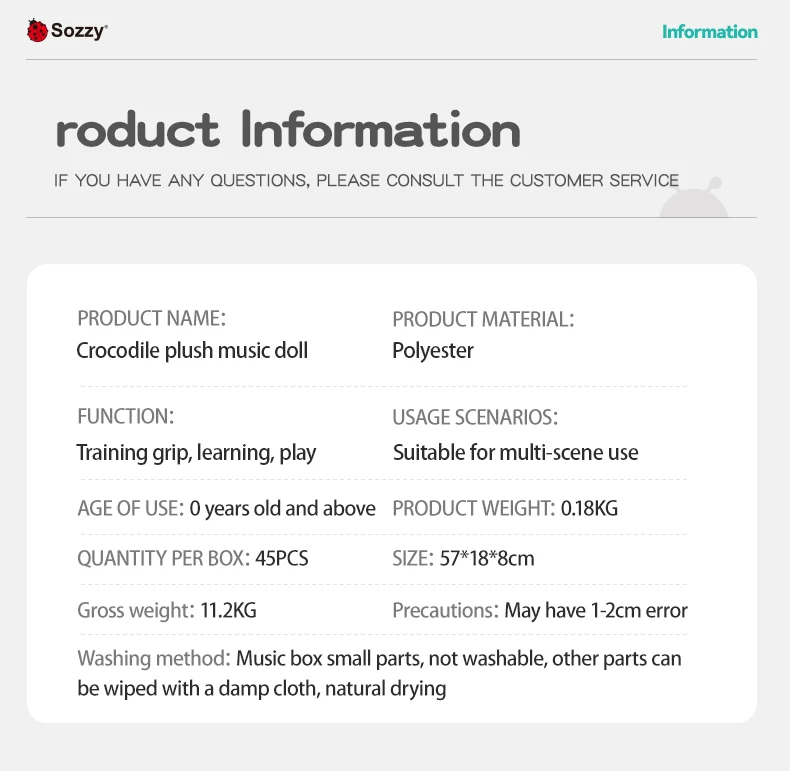Select "Suitable for multi-scene use" text
The height and width of the screenshot is (771, 790).
click(x=515, y=452)
